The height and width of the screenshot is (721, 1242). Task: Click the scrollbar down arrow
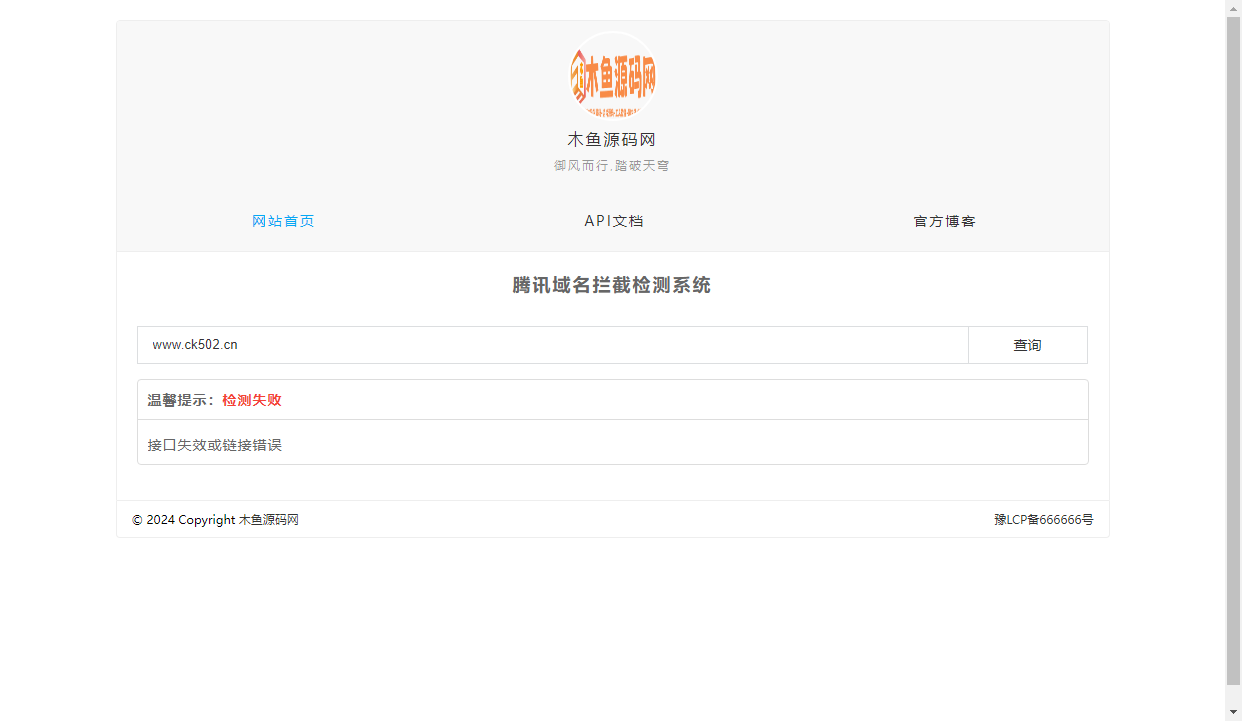[1233, 712]
